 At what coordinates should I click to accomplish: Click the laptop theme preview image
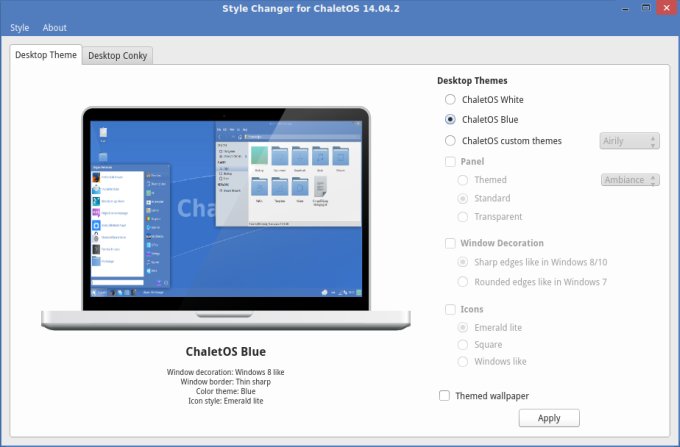[x=225, y=215]
